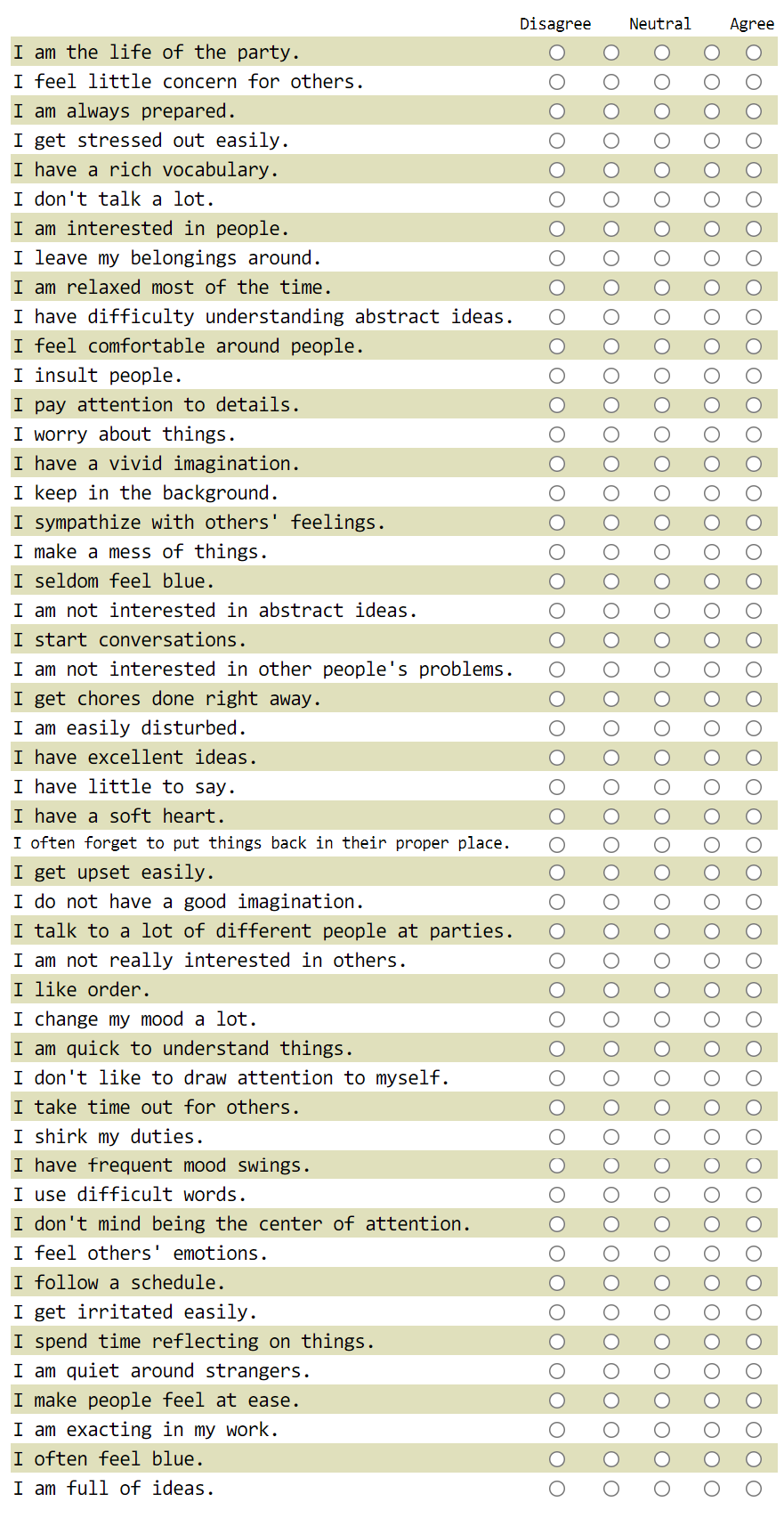Select Agree for "I am the life of the party"
Screen dimensions: 784x1518
(754, 53)
